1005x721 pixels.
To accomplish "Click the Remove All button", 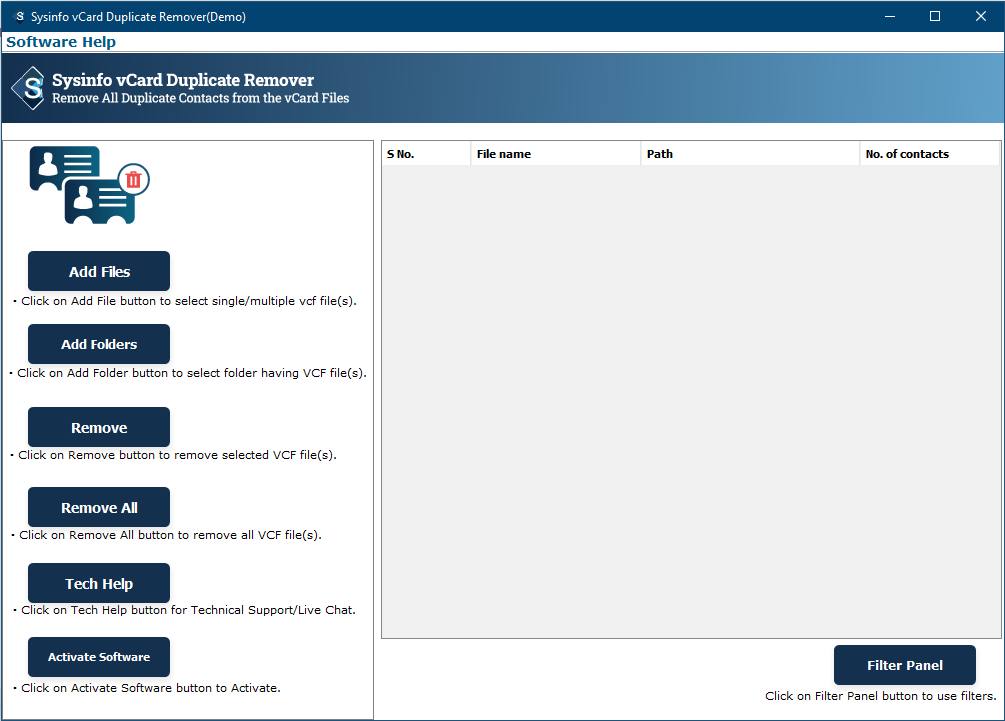I will 99,508.
